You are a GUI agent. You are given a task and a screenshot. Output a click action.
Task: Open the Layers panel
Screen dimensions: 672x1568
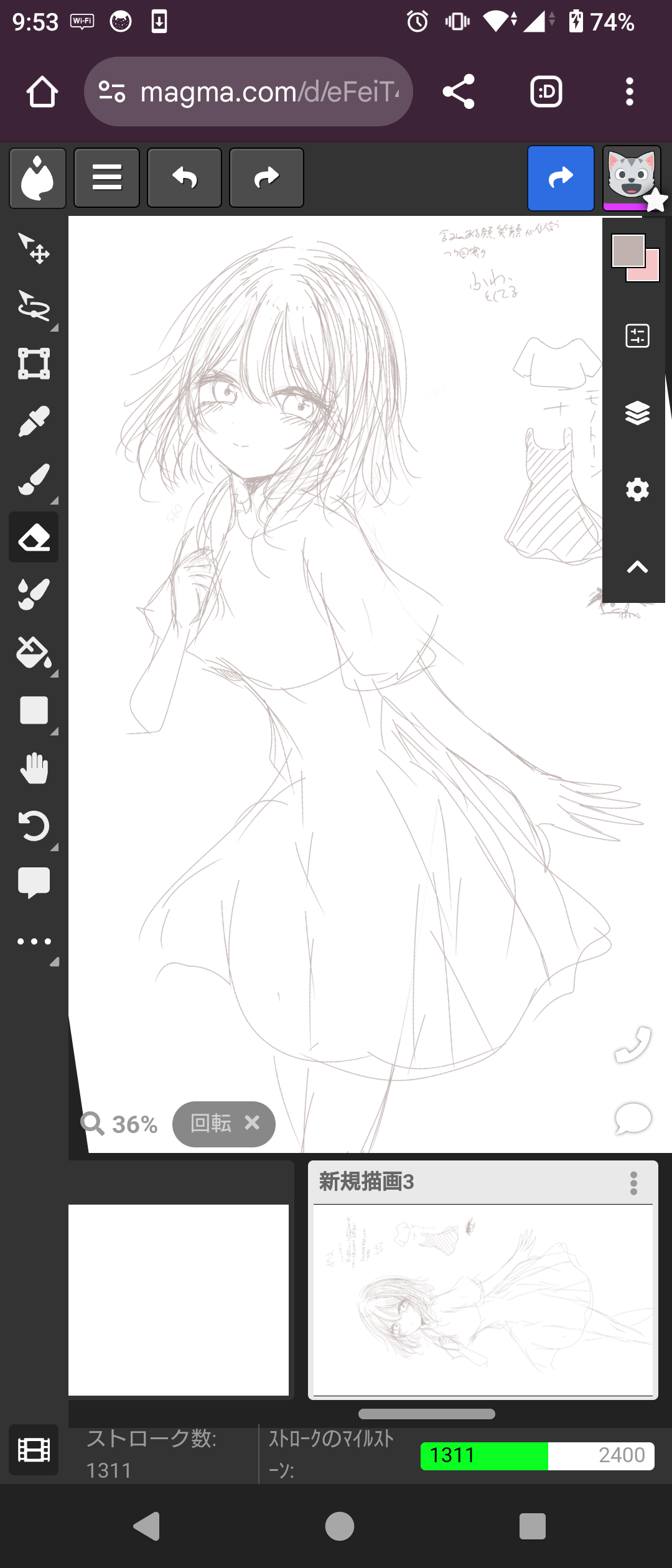tap(637, 413)
